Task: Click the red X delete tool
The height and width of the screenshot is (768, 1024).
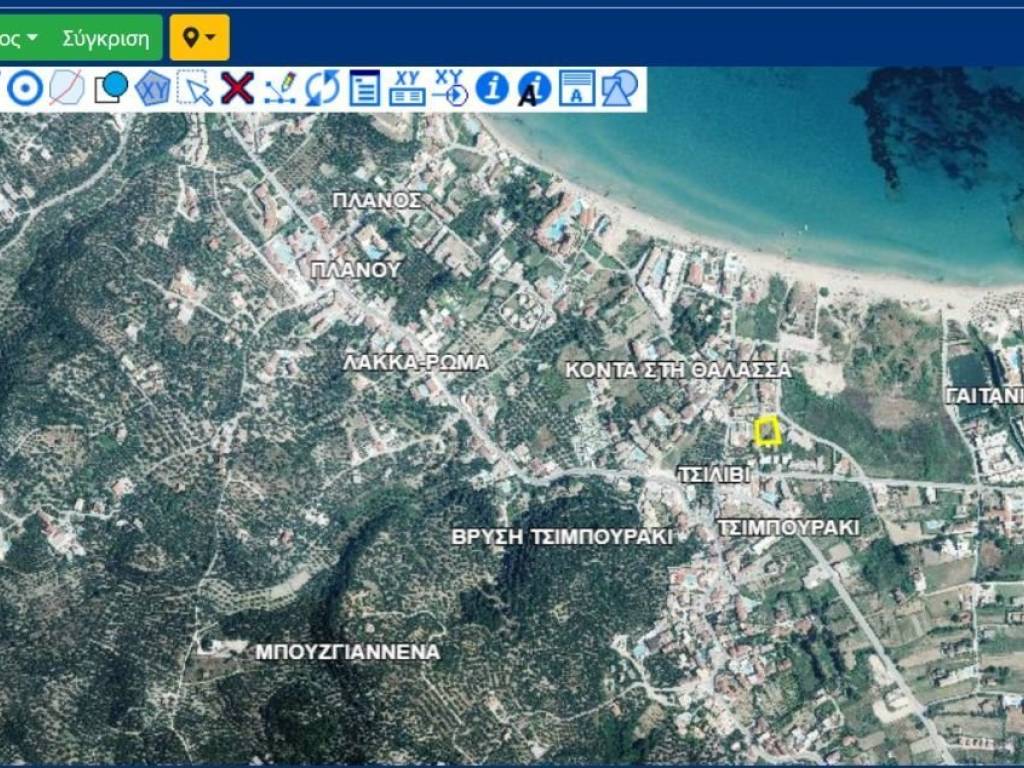Action: pyautogui.click(x=237, y=89)
